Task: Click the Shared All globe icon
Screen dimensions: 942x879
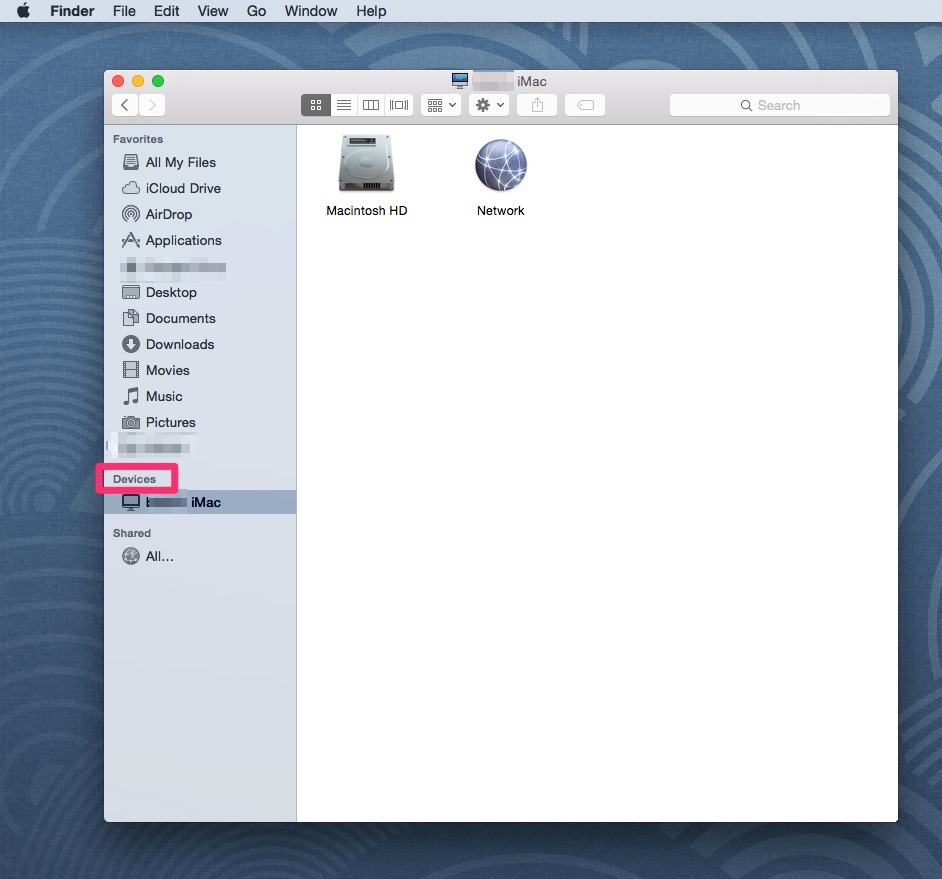Action: [130, 556]
